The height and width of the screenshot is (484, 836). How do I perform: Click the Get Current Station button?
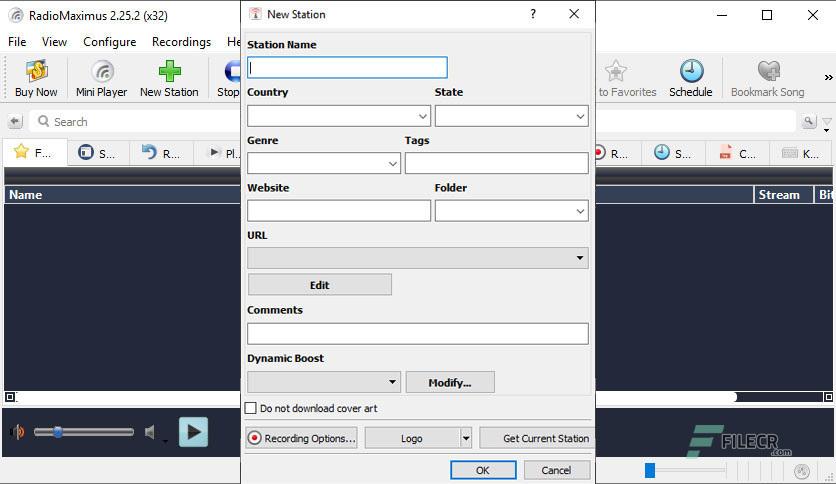537,438
